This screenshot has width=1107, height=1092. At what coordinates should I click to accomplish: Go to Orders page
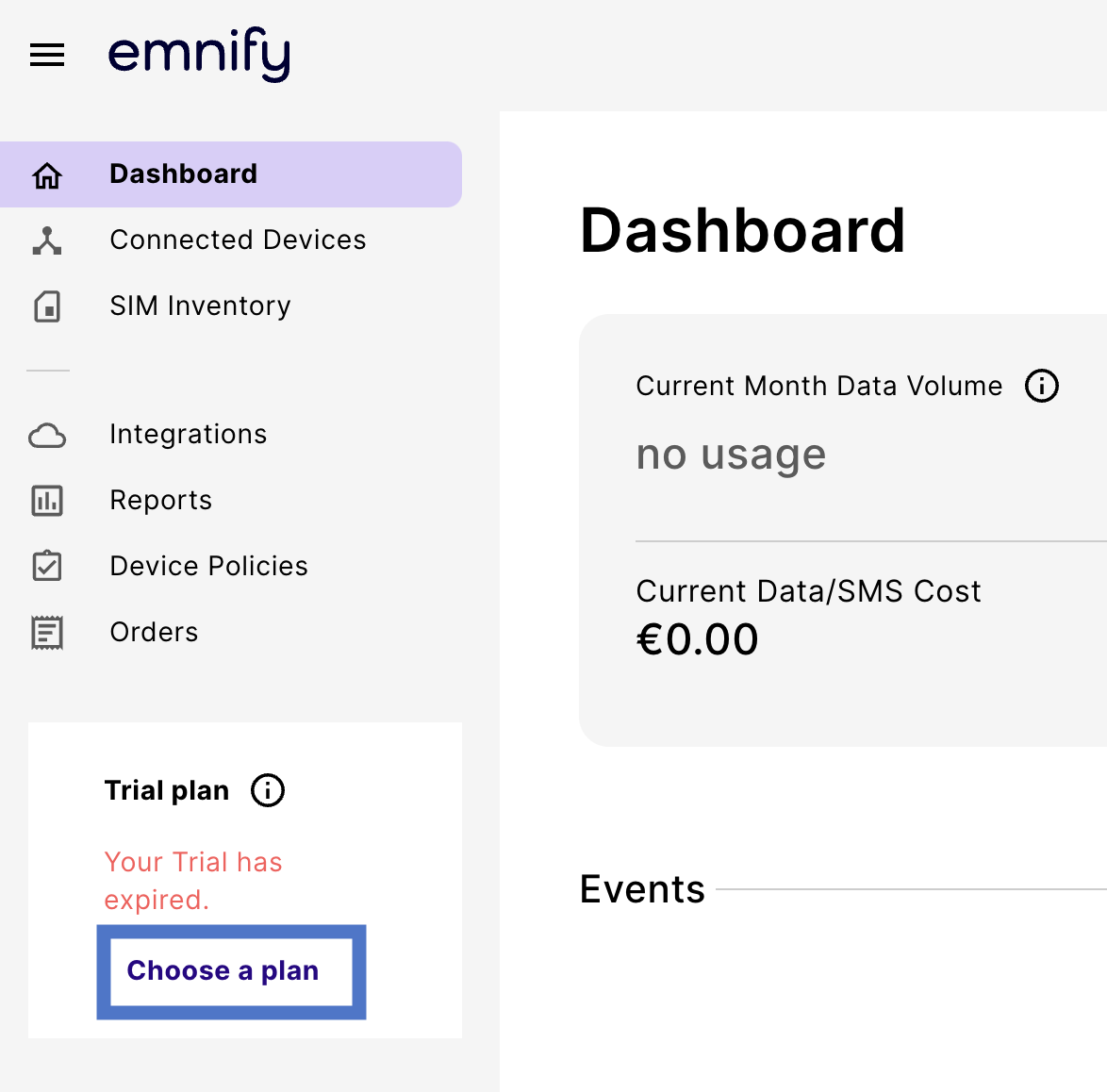click(x=154, y=633)
